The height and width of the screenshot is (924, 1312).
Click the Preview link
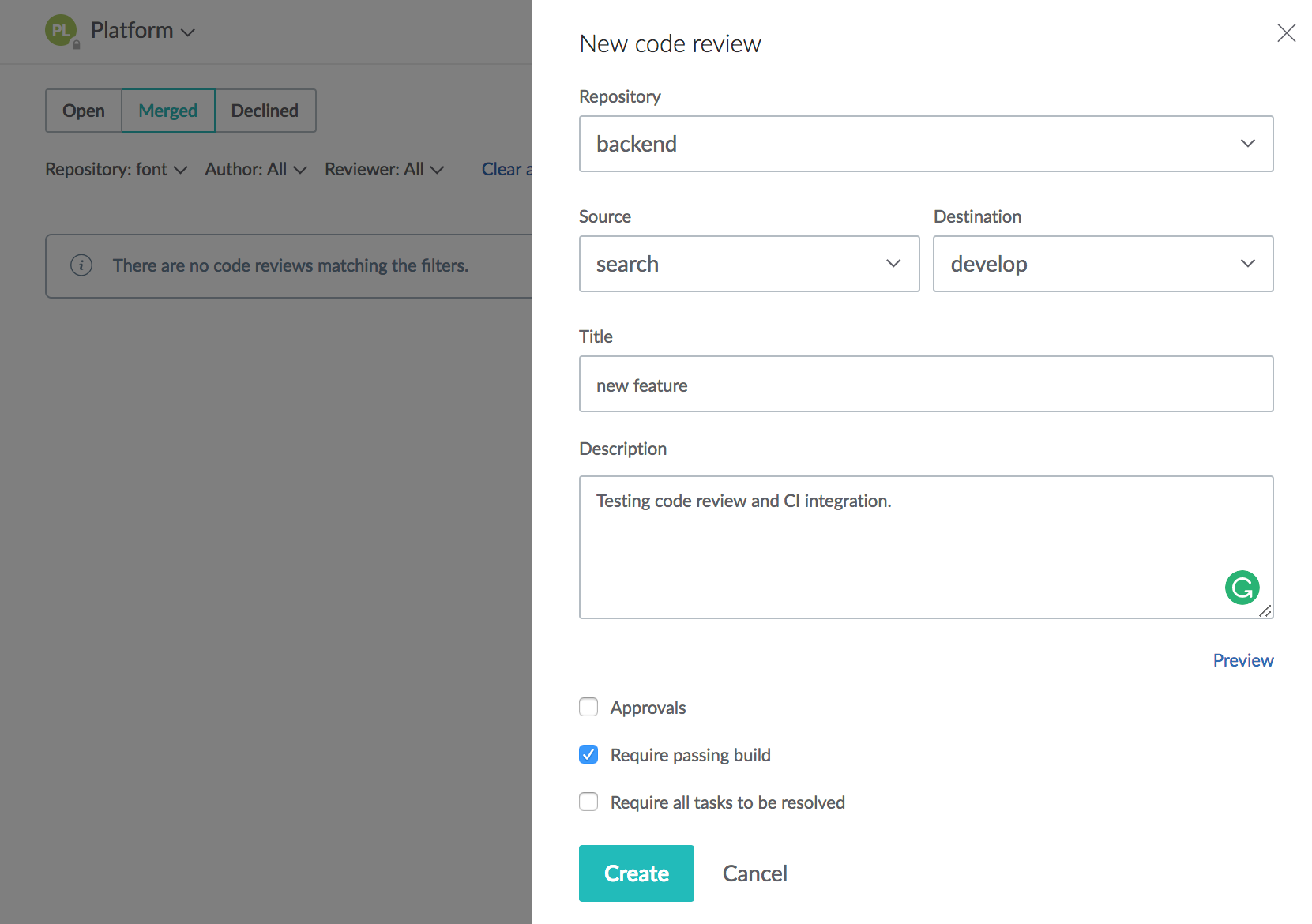pyautogui.click(x=1242, y=660)
